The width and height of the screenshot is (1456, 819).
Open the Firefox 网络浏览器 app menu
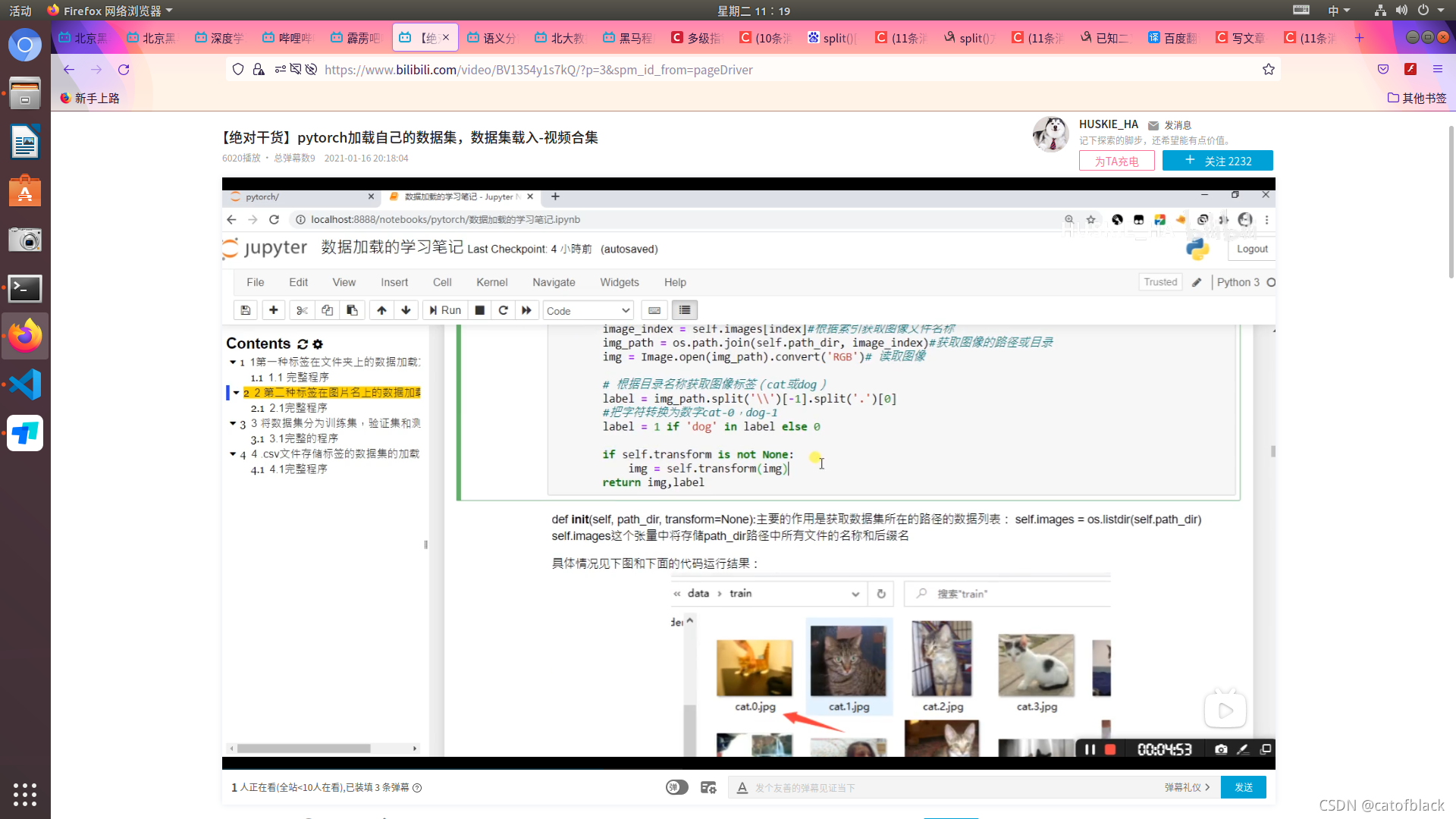(x=110, y=11)
